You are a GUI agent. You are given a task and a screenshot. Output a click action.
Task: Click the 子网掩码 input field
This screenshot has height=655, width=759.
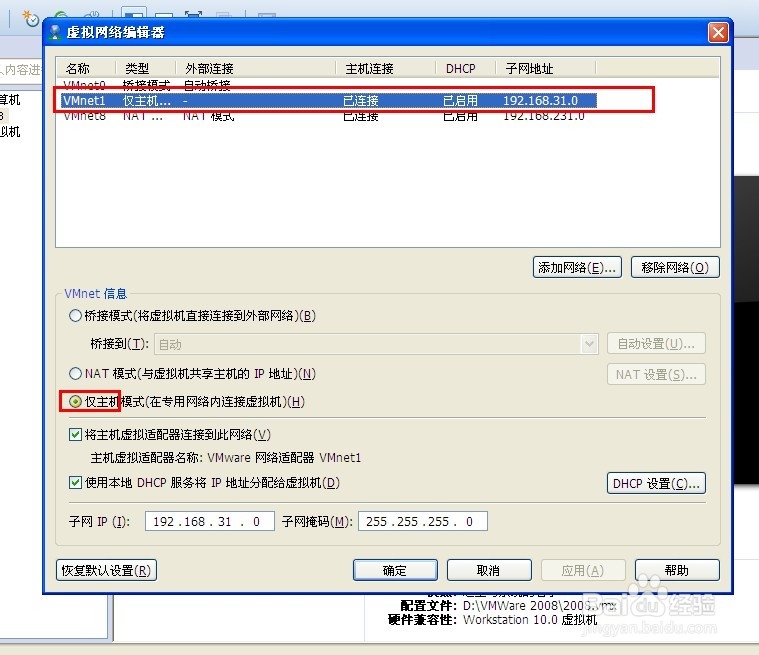pyautogui.click(x=423, y=521)
